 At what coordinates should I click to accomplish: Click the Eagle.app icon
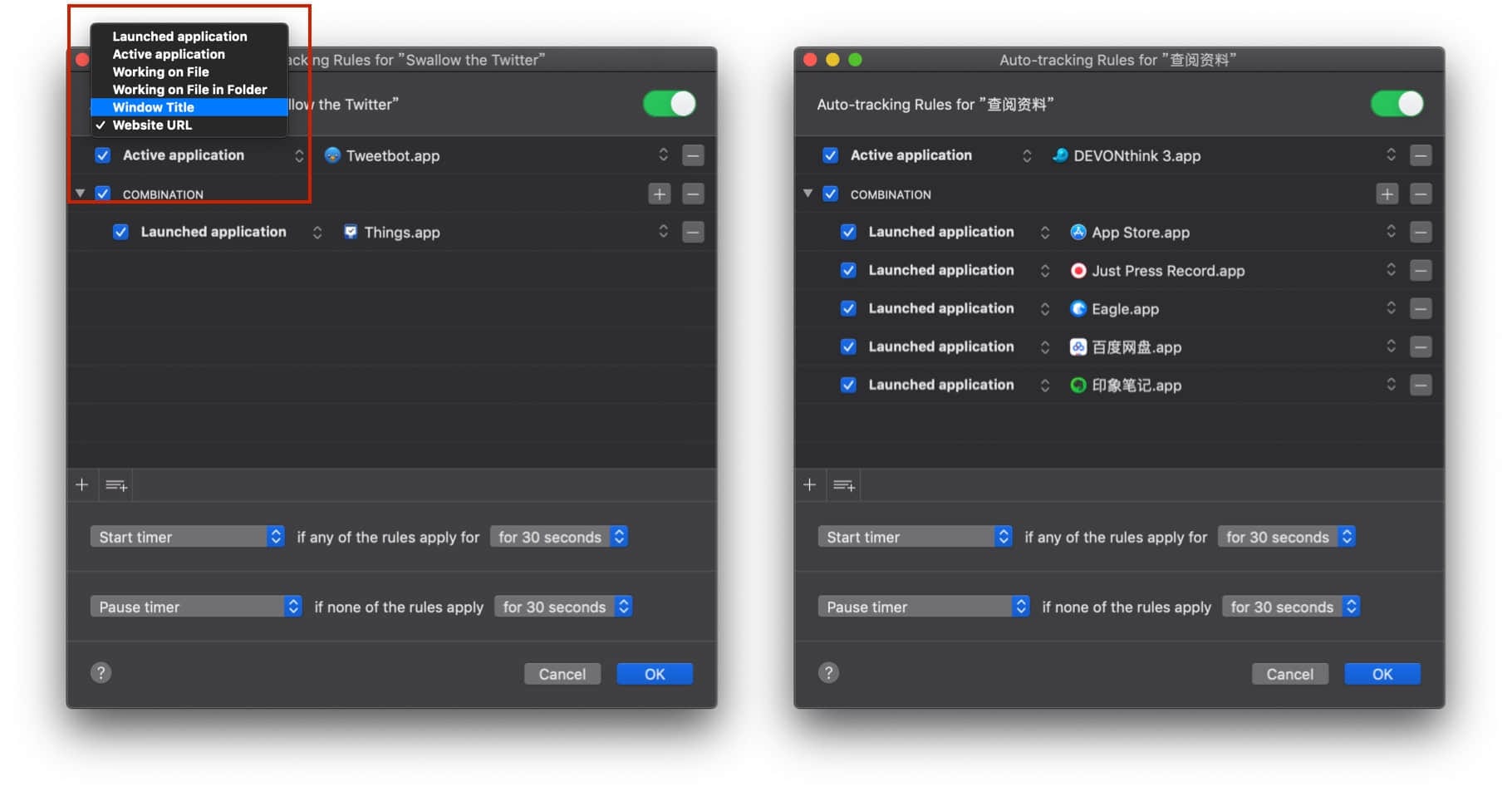(1078, 308)
